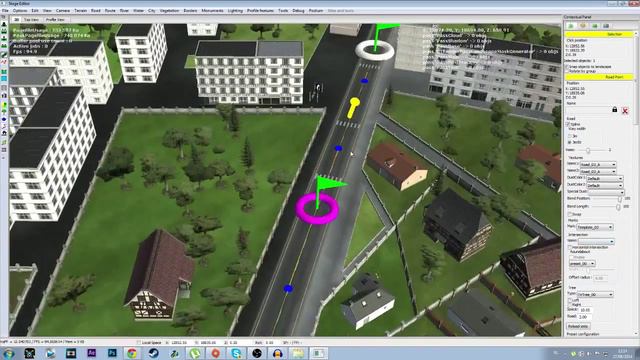Click the tree Road value field

585,317
